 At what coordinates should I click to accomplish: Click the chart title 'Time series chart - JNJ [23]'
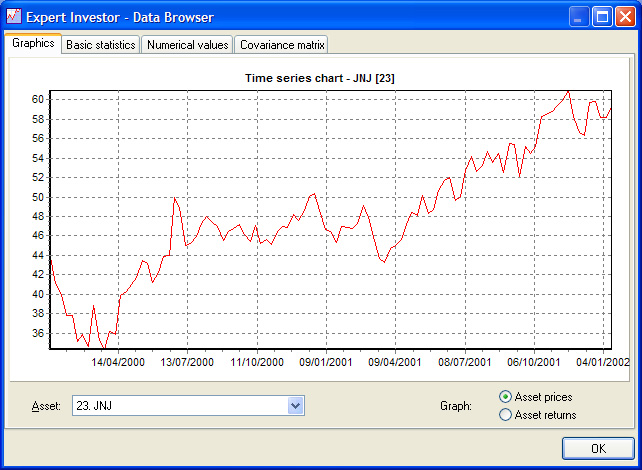point(329,78)
